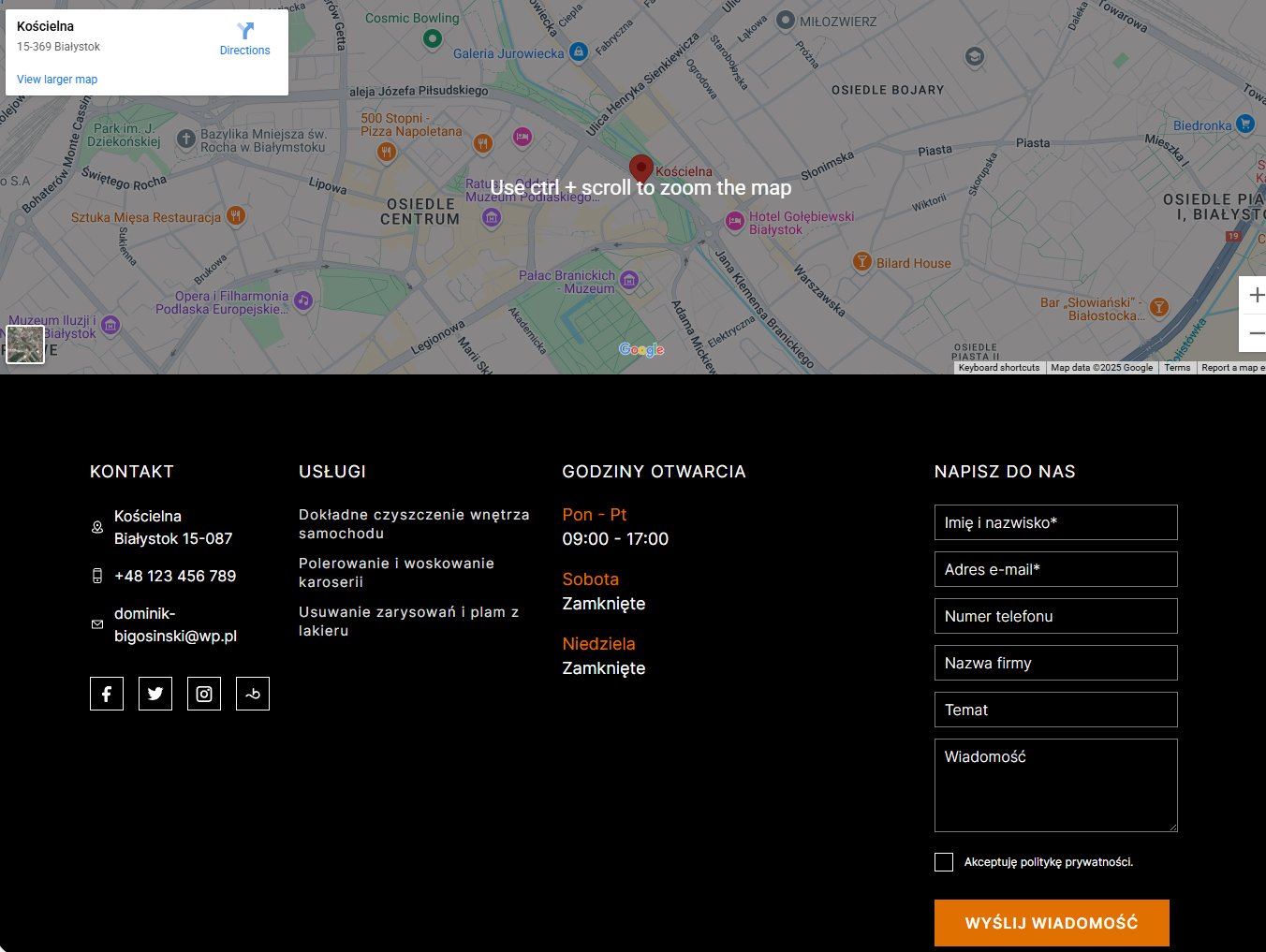Viewport: 1266px width, 952px height.
Task: Open the Directions link
Action: [x=245, y=51]
